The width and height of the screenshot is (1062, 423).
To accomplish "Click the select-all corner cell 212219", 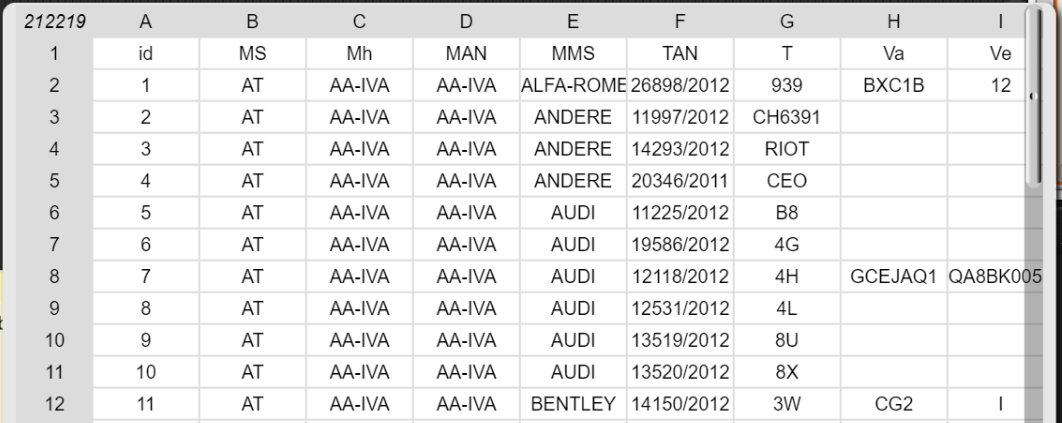I will 54,22.
